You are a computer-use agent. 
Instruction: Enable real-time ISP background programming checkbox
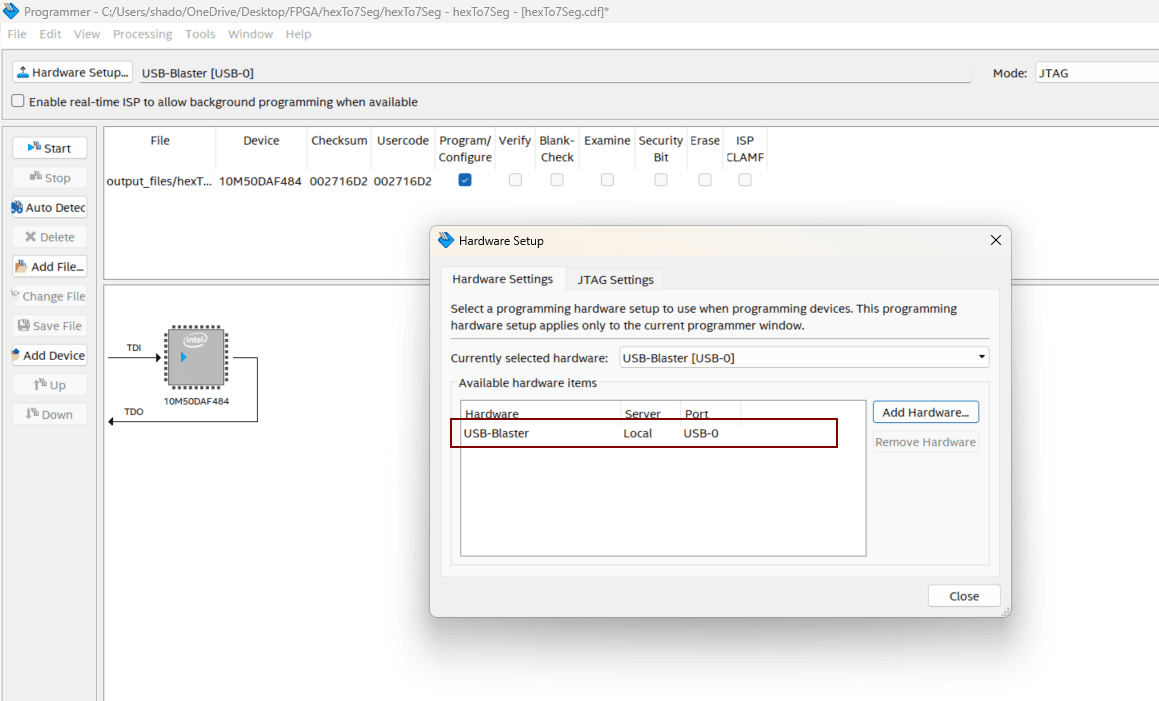[x=18, y=101]
